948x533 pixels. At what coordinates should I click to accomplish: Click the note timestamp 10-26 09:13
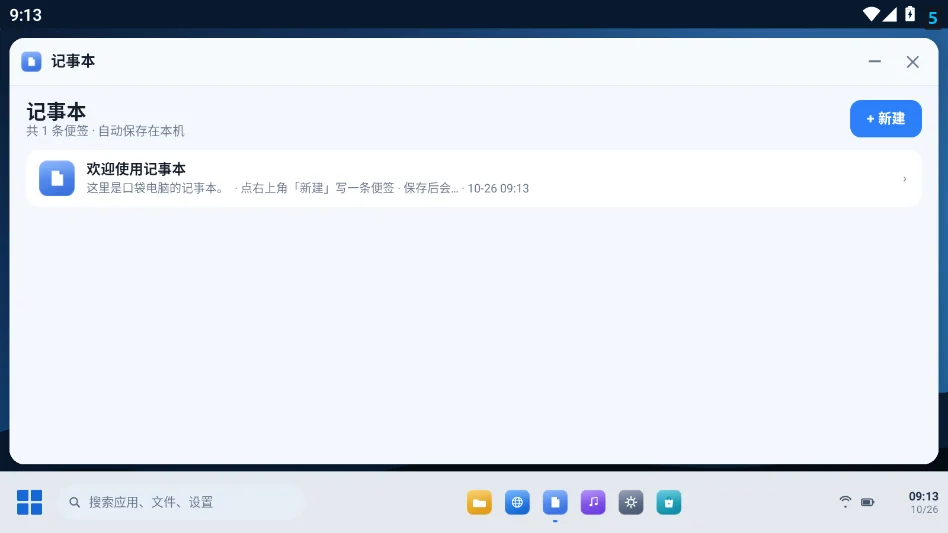[x=498, y=189]
